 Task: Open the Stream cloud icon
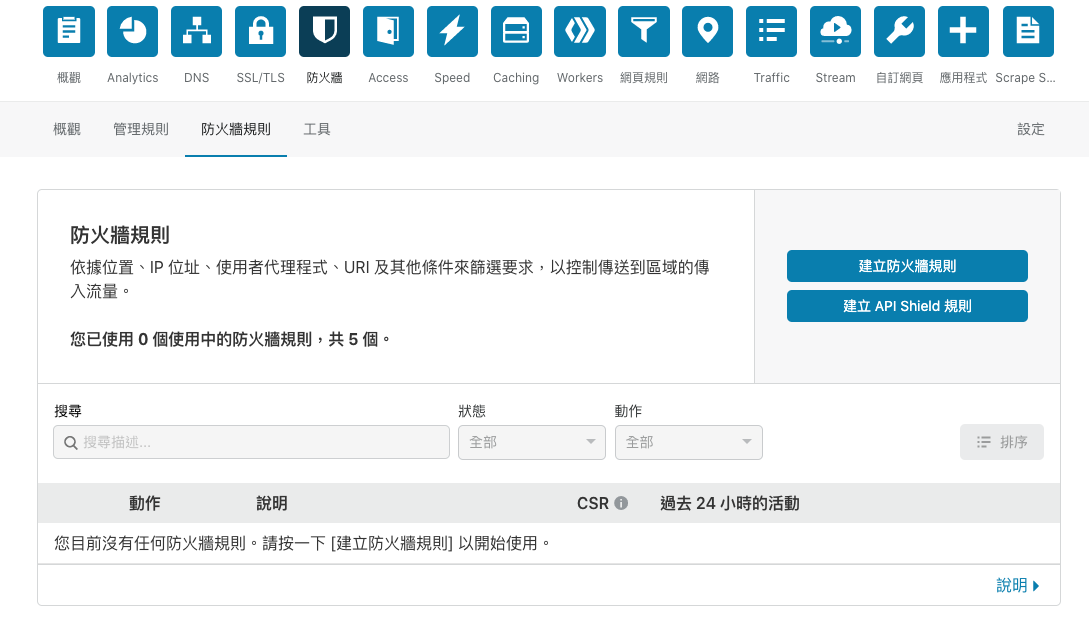point(835,32)
